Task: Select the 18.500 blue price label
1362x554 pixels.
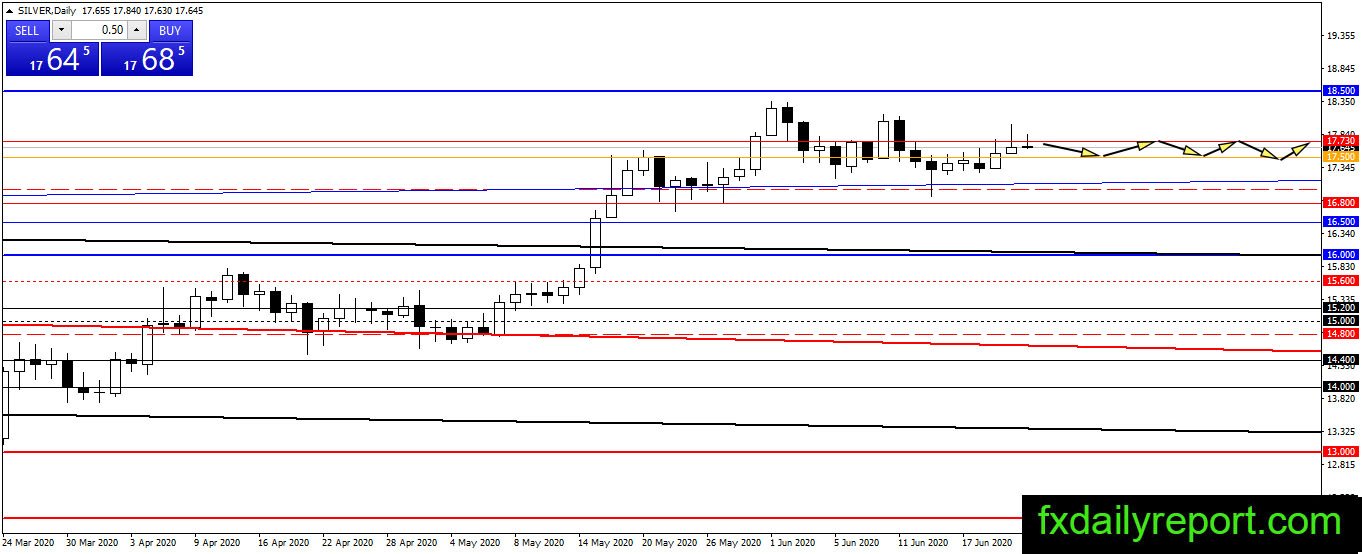Action: (x=1340, y=90)
